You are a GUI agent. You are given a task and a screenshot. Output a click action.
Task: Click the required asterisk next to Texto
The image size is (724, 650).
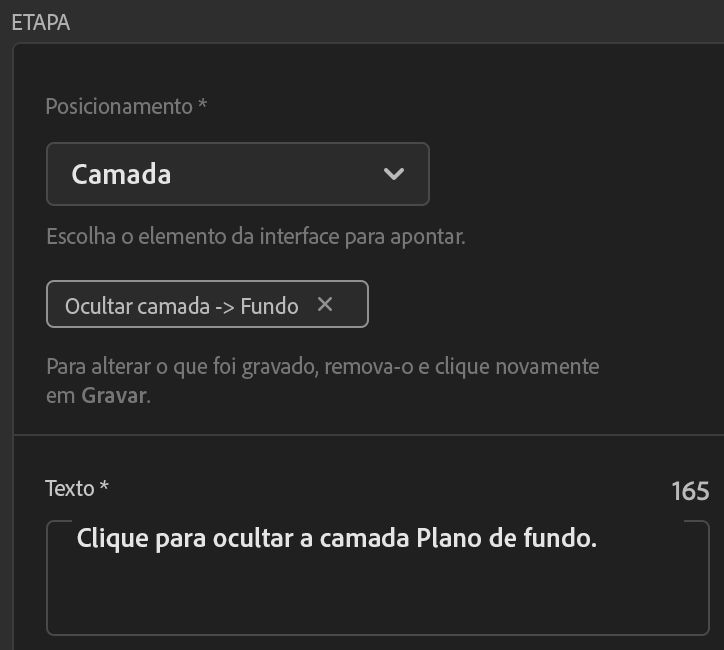point(104,487)
